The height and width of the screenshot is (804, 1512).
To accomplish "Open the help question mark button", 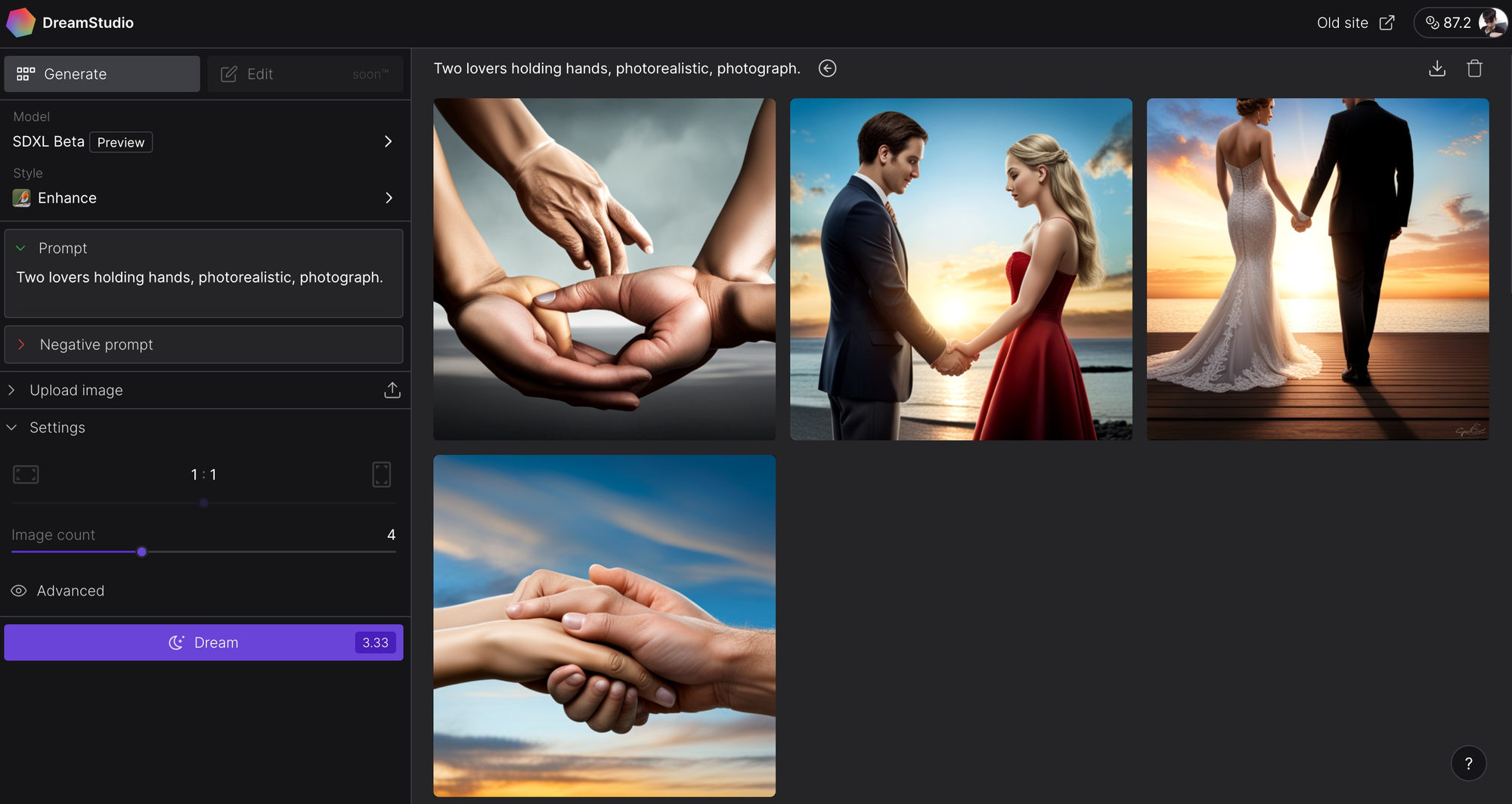I will (1468, 763).
